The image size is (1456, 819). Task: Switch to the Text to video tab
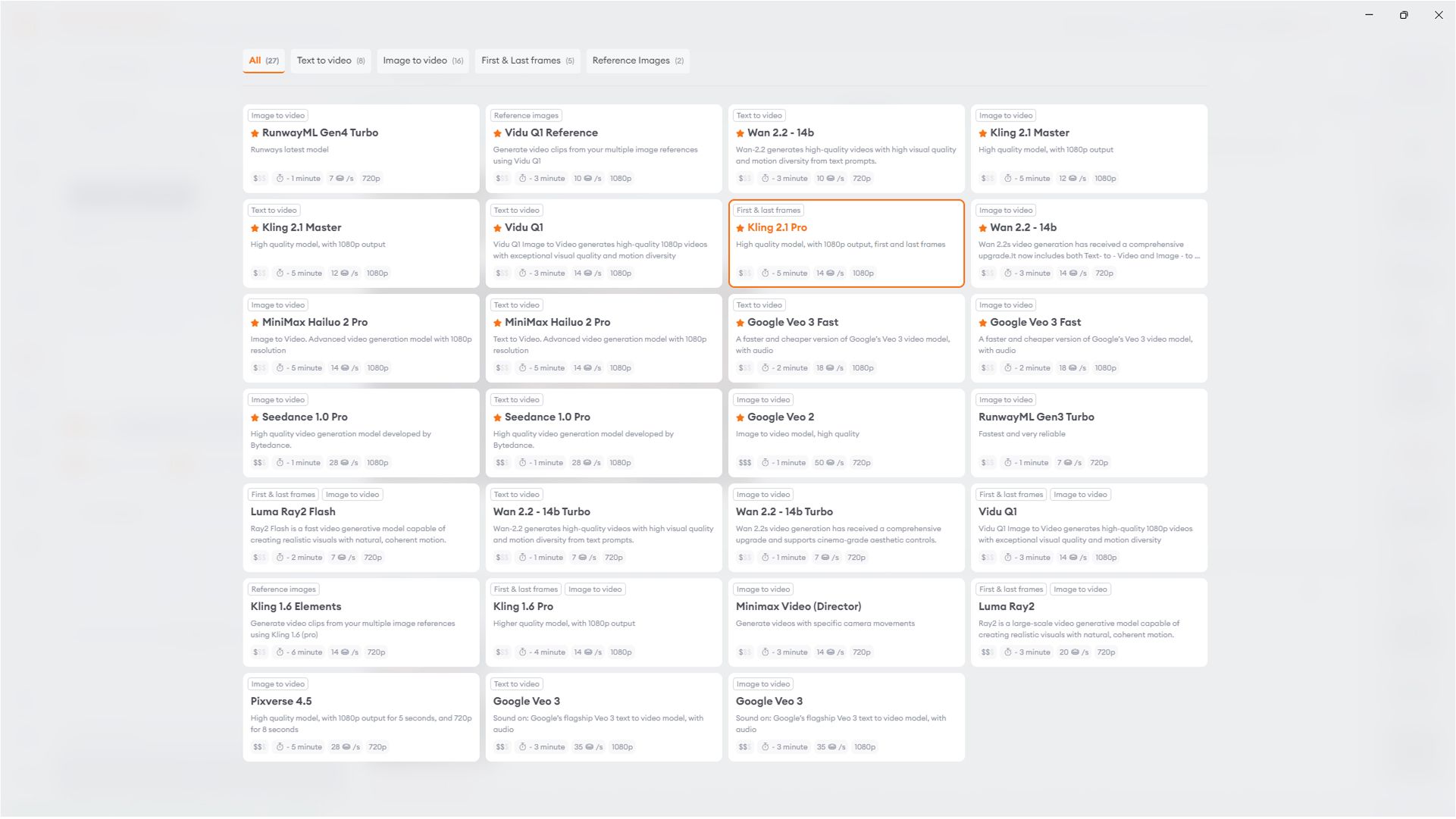click(x=330, y=61)
